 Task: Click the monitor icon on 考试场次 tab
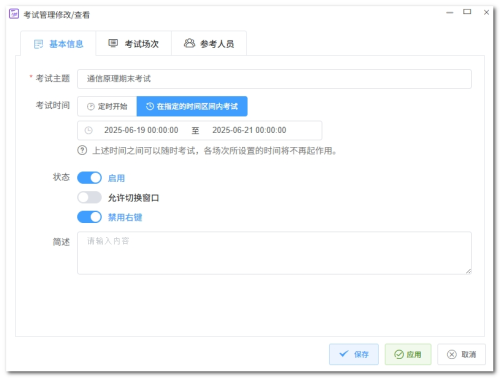point(113,43)
